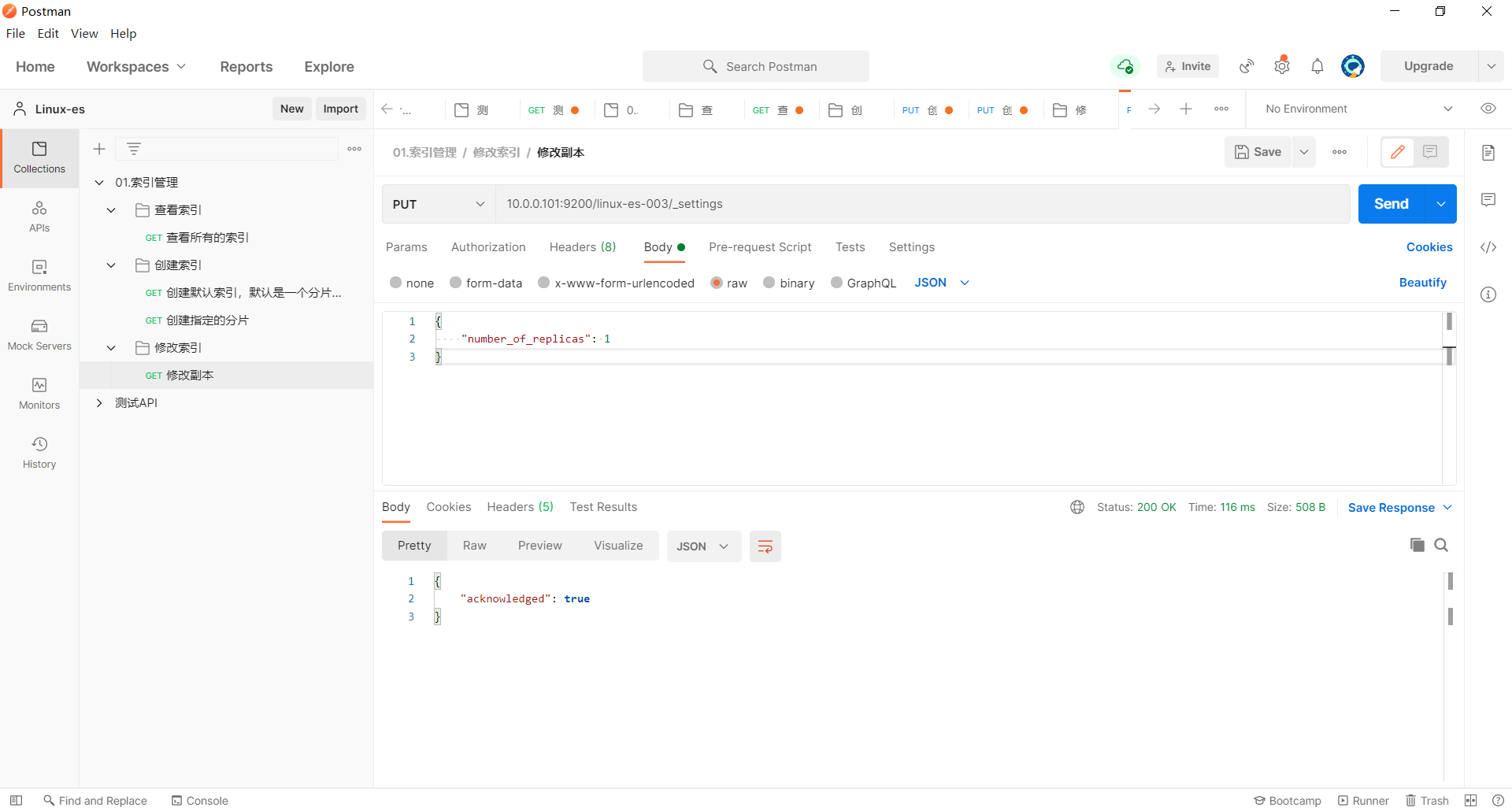Click the plus icon to create a collection

pos(99,149)
